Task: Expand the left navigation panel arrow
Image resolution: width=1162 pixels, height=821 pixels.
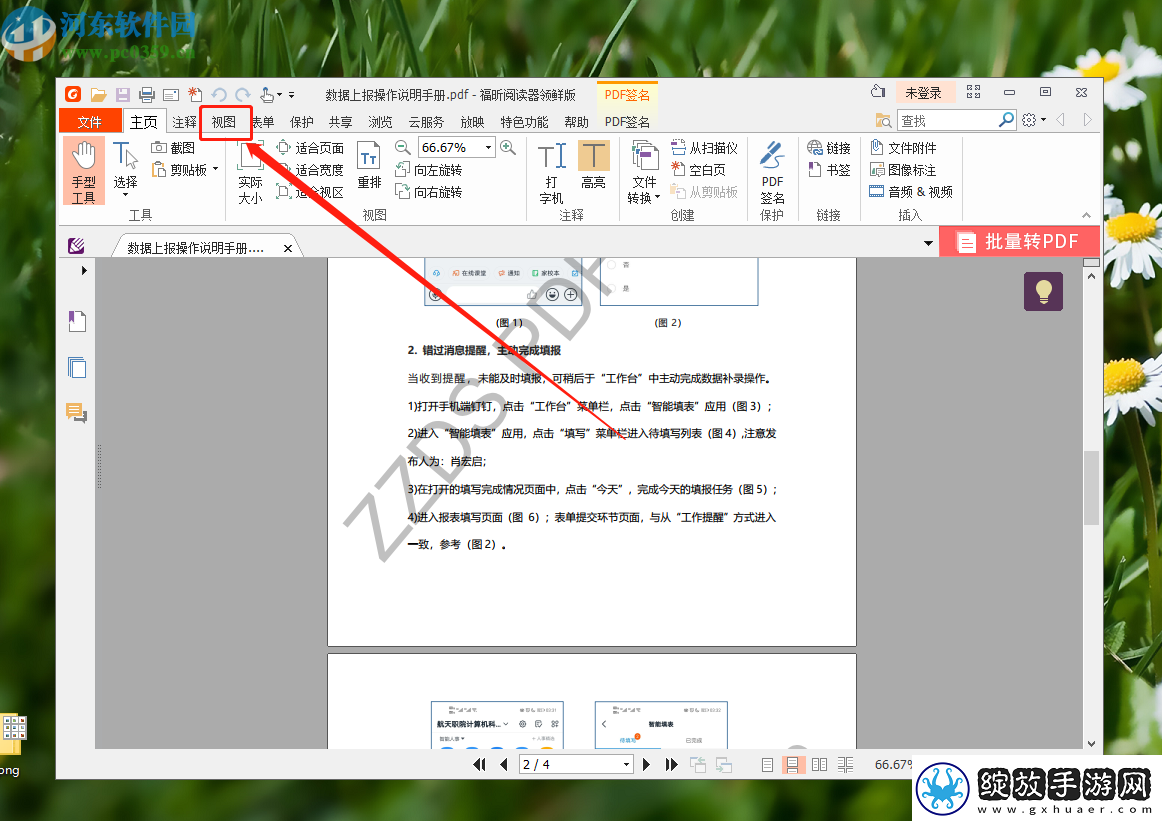Action: point(84,270)
